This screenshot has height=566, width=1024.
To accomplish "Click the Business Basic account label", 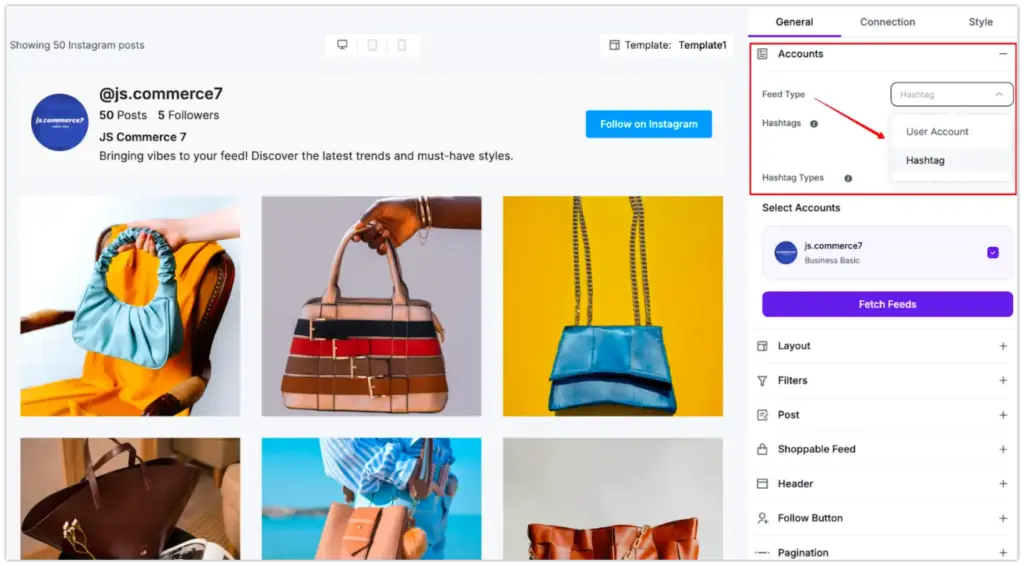I will (832, 260).
